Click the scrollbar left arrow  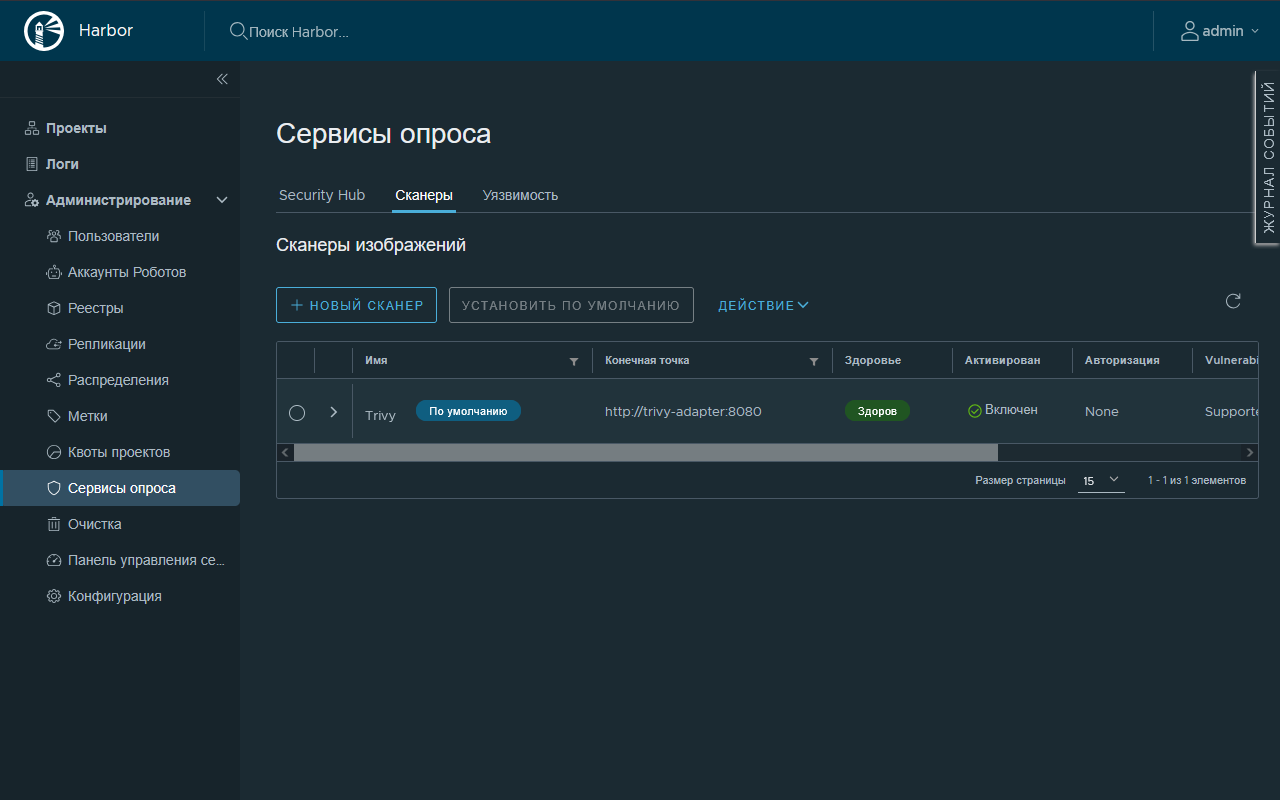point(285,453)
